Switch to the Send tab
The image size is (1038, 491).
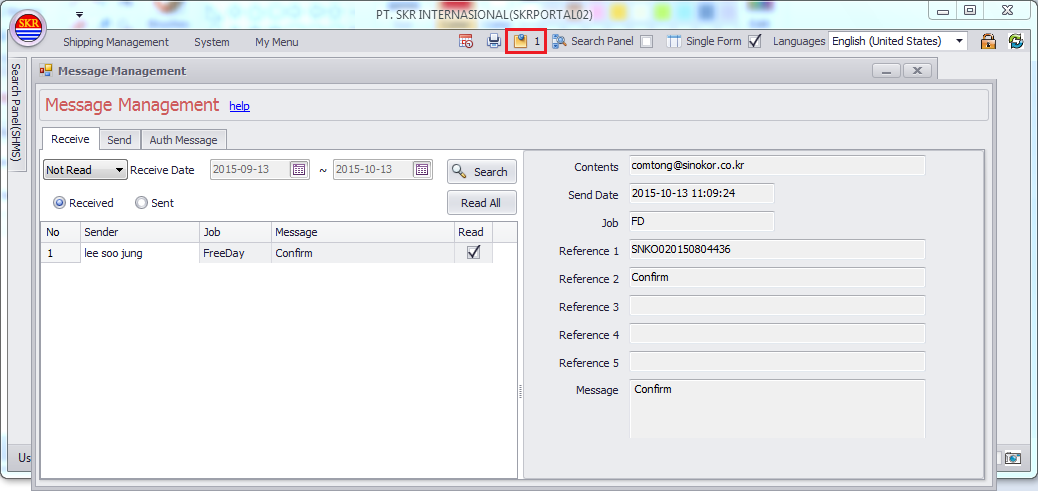(120, 140)
